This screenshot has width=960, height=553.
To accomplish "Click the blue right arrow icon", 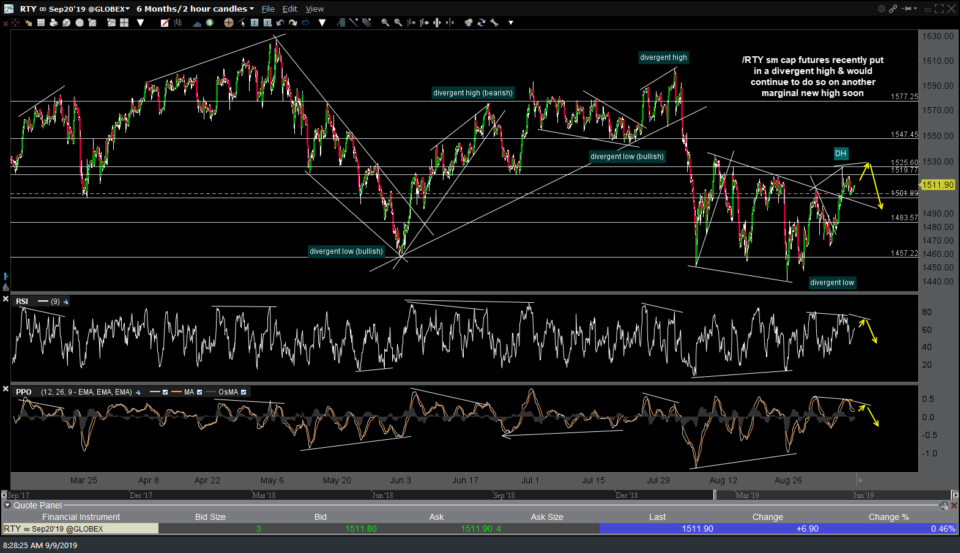I will [306, 23].
